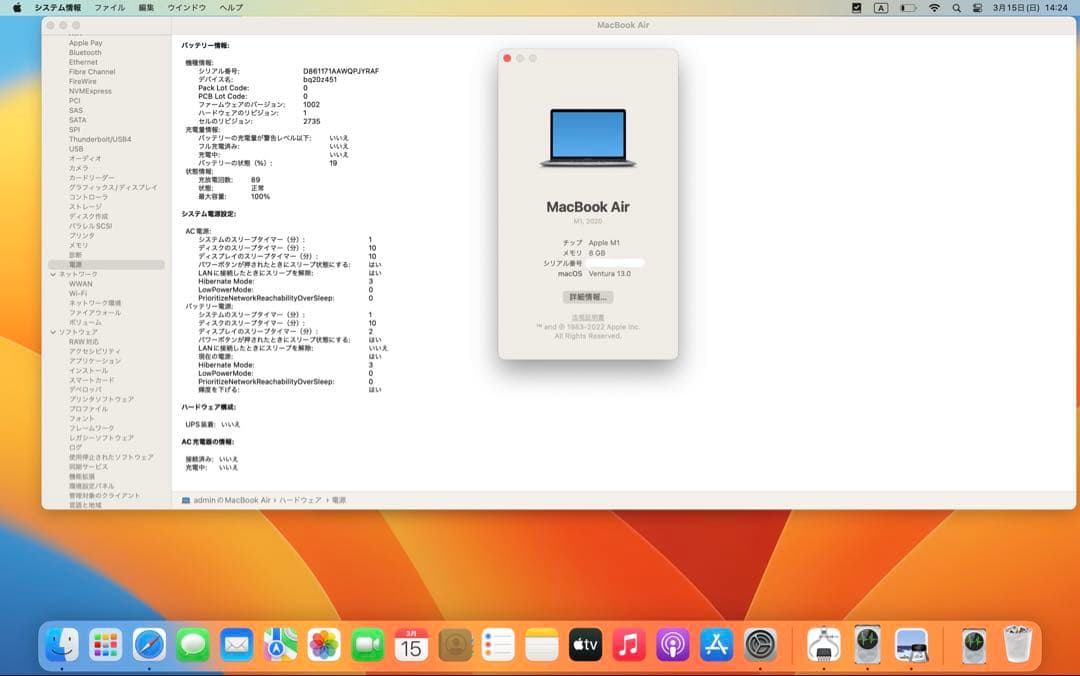Open Trash in the Dock
This screenshot has height=676, width=1080.
click(1017, 644)
